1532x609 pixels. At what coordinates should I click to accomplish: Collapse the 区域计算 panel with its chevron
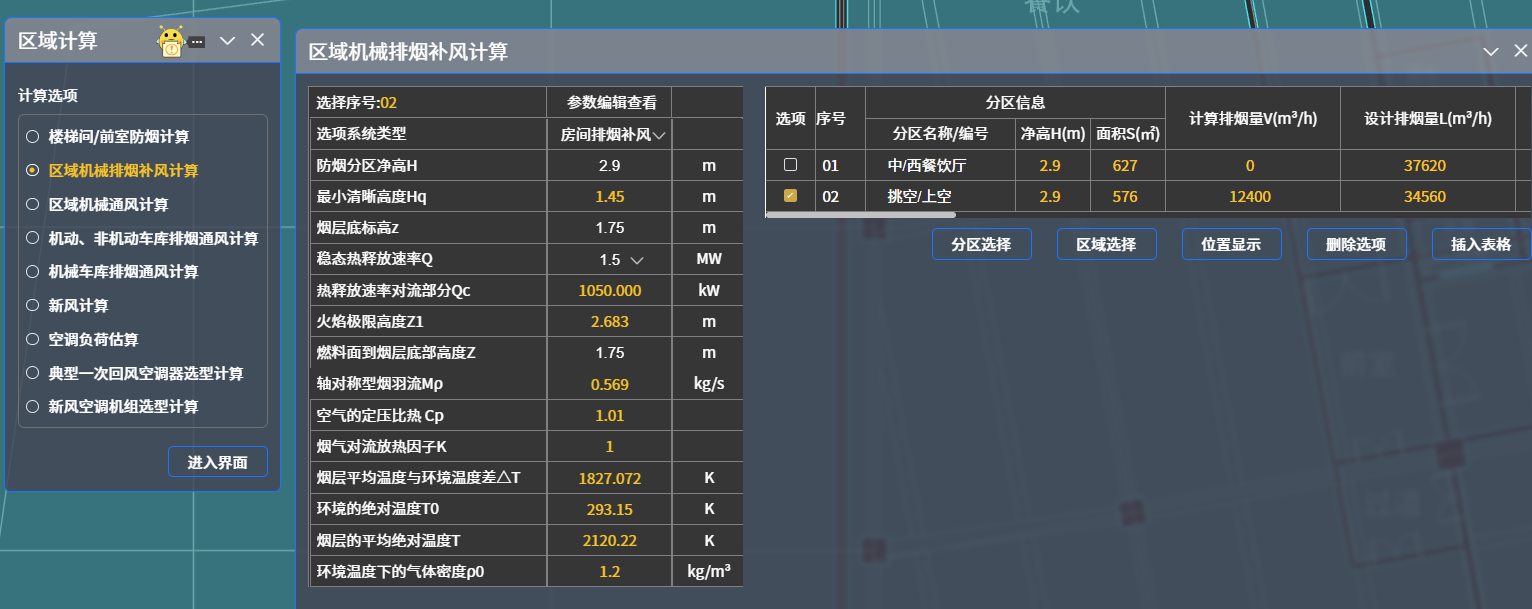click(x=227, y=41)
